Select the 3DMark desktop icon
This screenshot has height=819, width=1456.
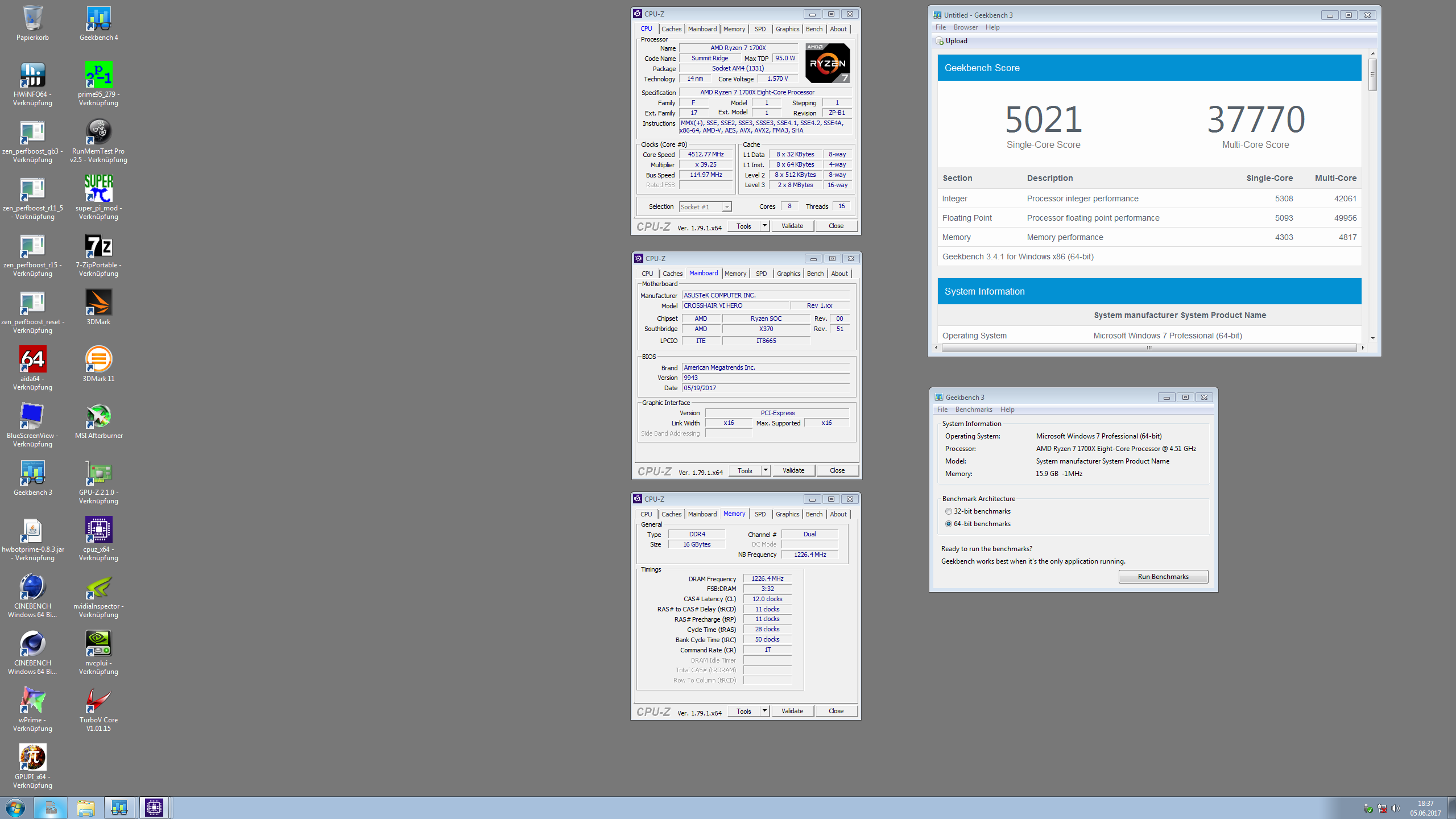[98, 308]
